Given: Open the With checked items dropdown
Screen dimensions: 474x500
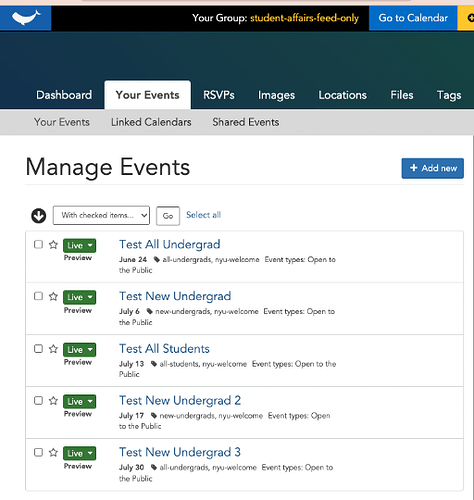Looking at the screenshot, I should pos(101,215).
